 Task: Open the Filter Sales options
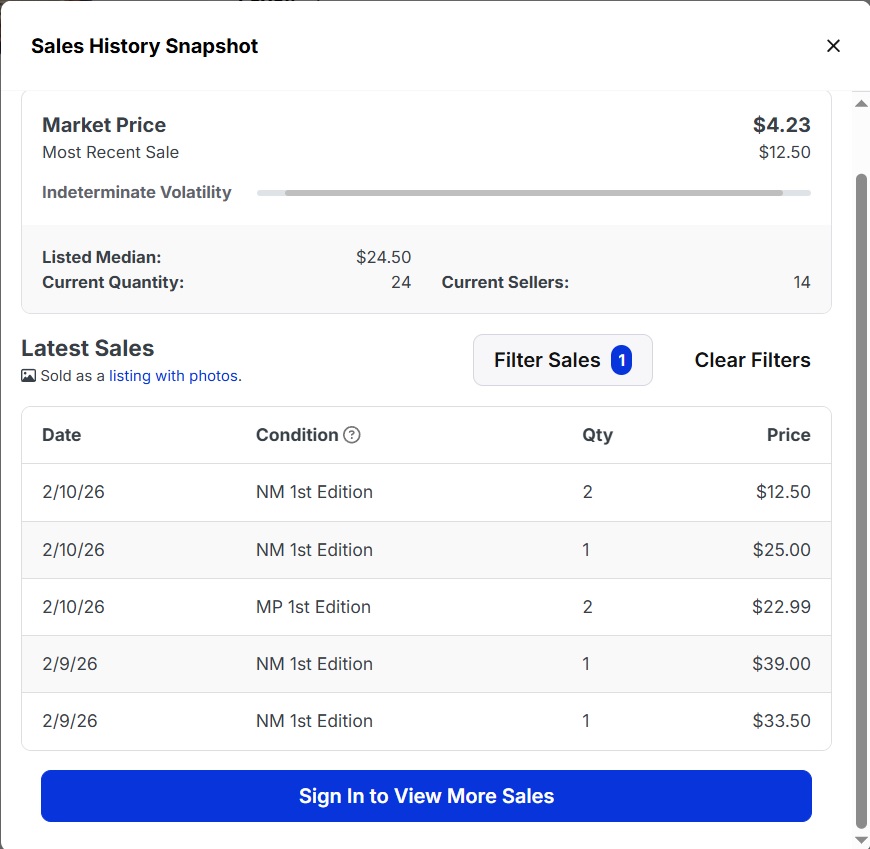pyautogui.click(x=548, y=360)
